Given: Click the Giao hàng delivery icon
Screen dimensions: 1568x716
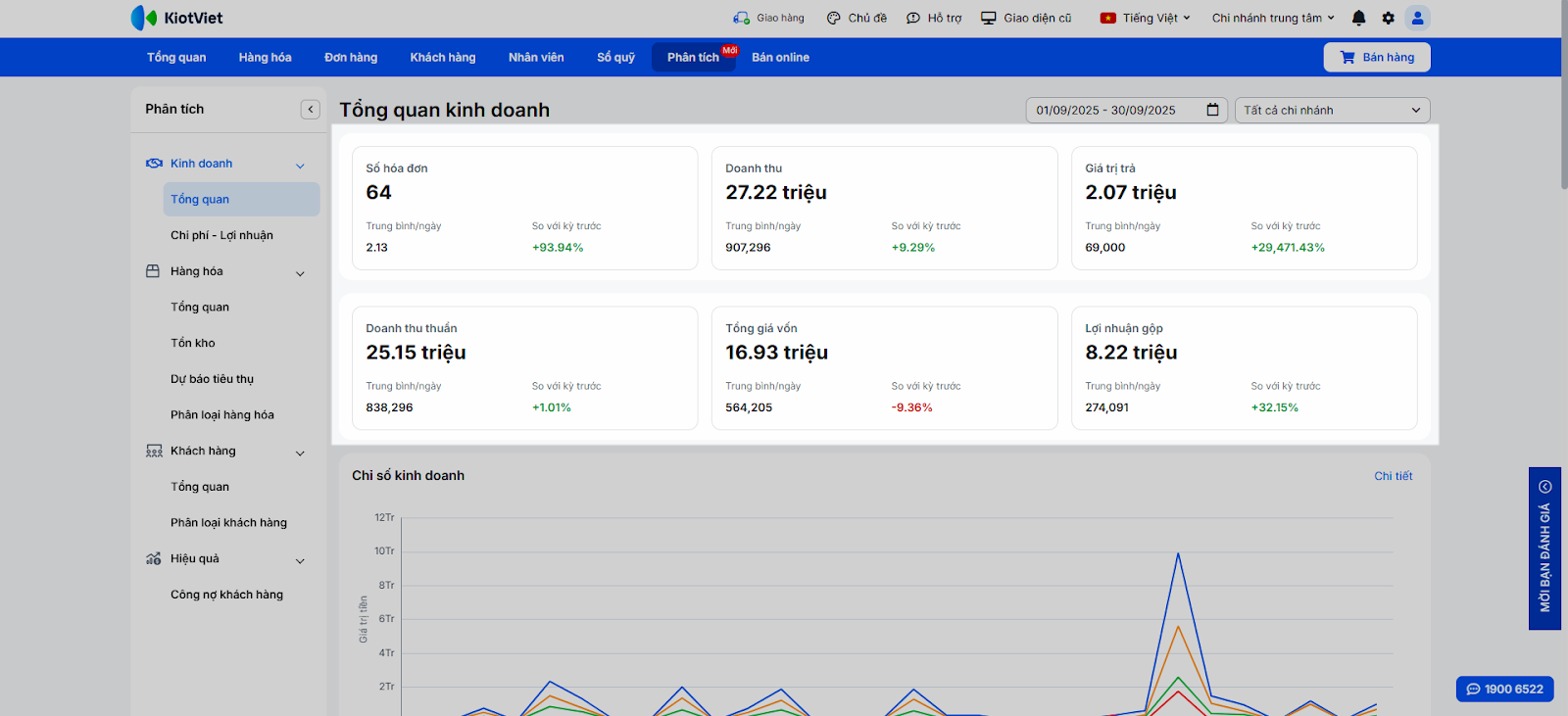Looking at the screenshot, I should coord(741,18).
